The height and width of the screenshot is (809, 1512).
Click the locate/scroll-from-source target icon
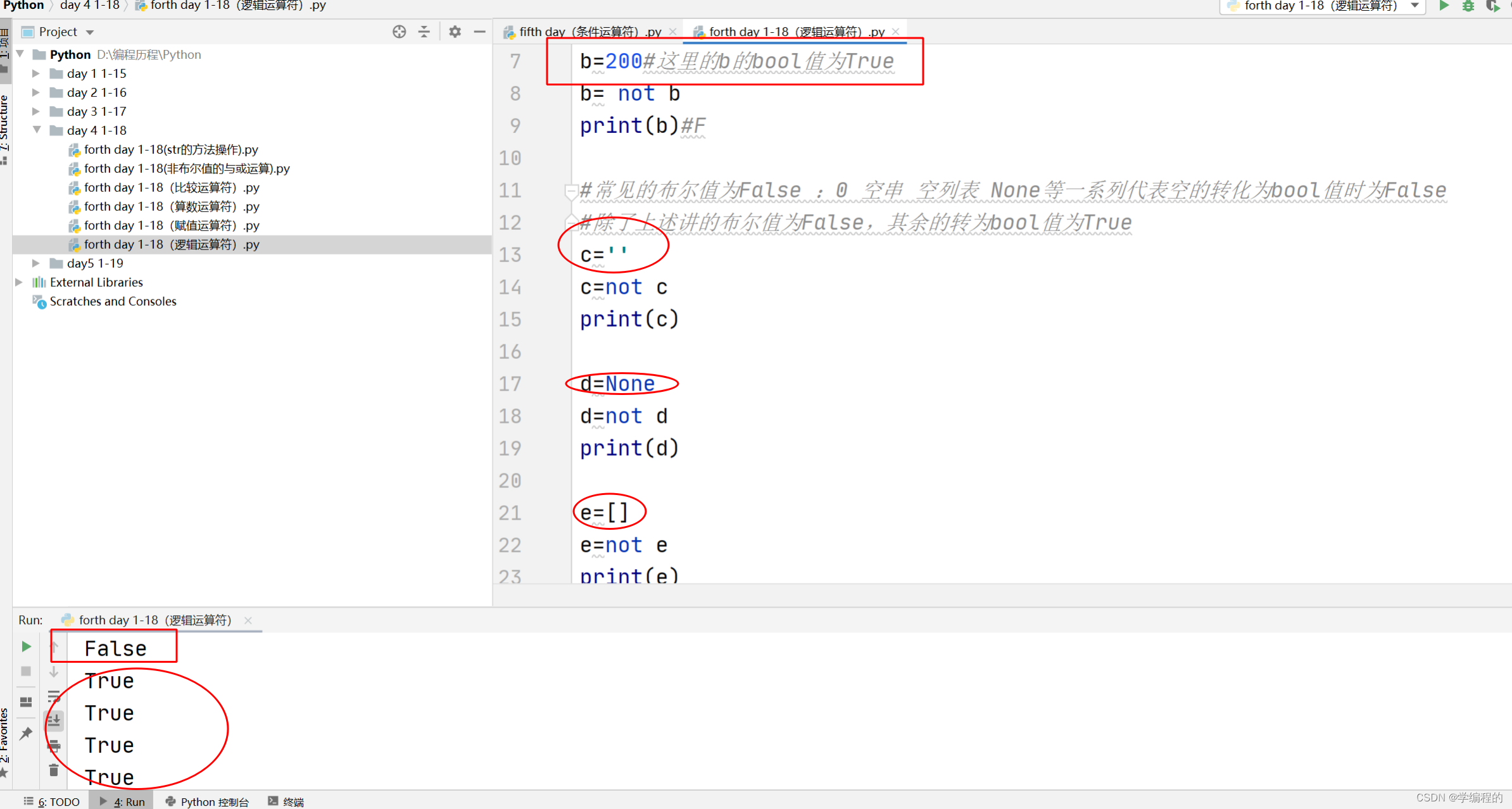399,32
